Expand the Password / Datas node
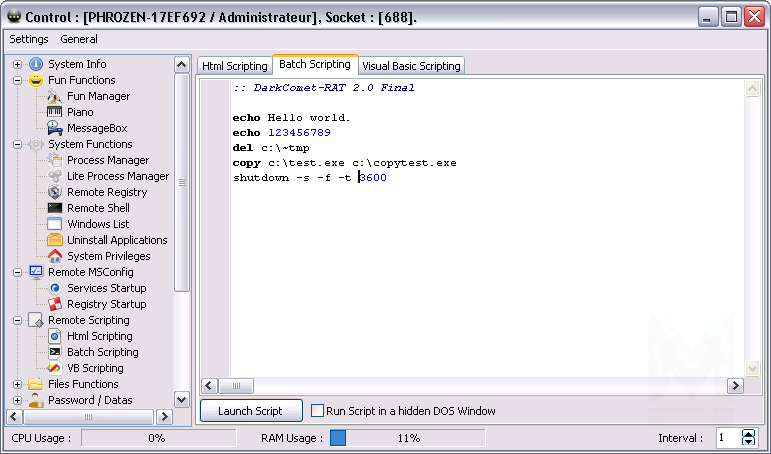 pos(17,400)
